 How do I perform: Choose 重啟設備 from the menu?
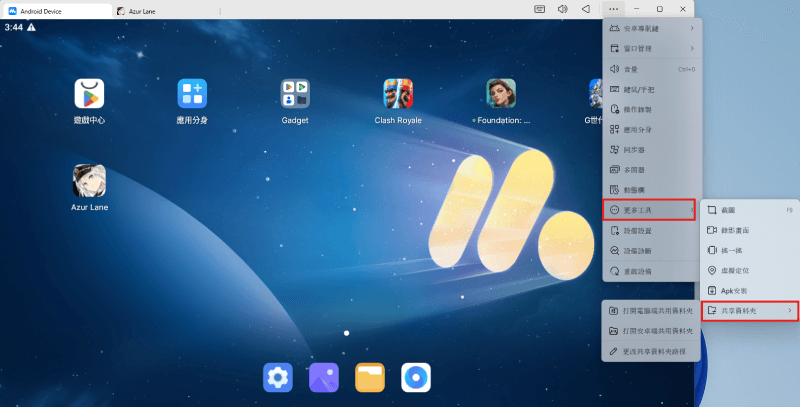point(652,271)
